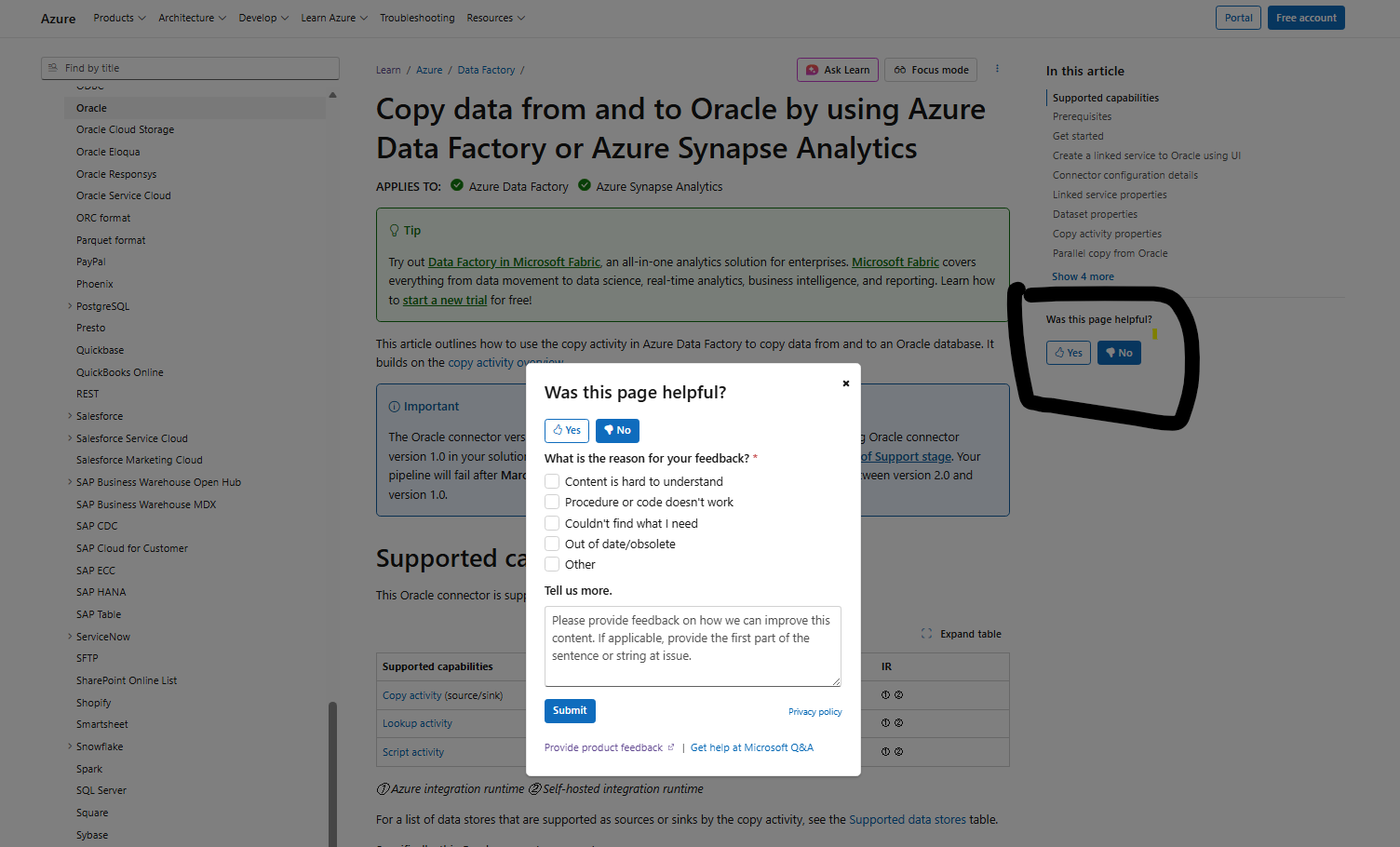This screenshot has height=847, width=1400.
Task: Click No under sidebar 'Was this page helpful?'
Action: [x=1119, y=353]
